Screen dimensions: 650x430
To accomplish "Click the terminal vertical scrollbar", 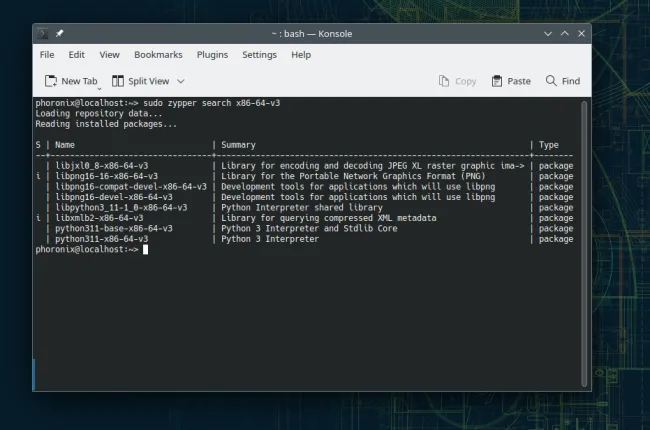I will (x=584, y=244).
